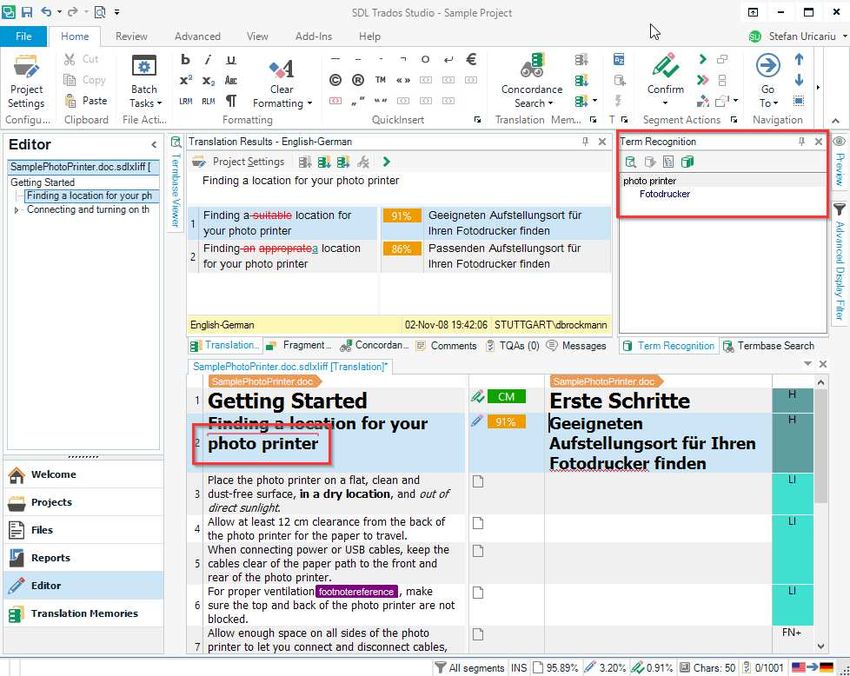The width and height of the screenshot is (850, 676).
Task: Open Fragment Matches tab
Action: click(299, 345)
